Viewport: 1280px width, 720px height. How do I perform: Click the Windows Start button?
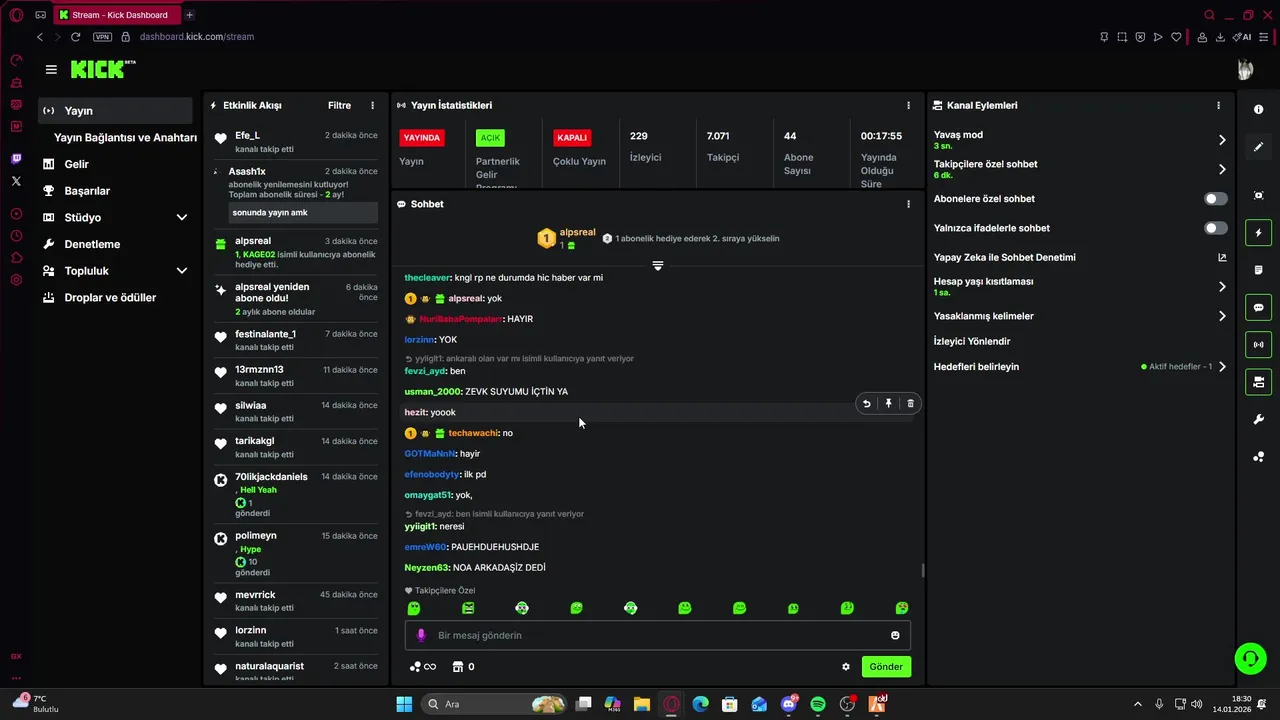(404, 704)
